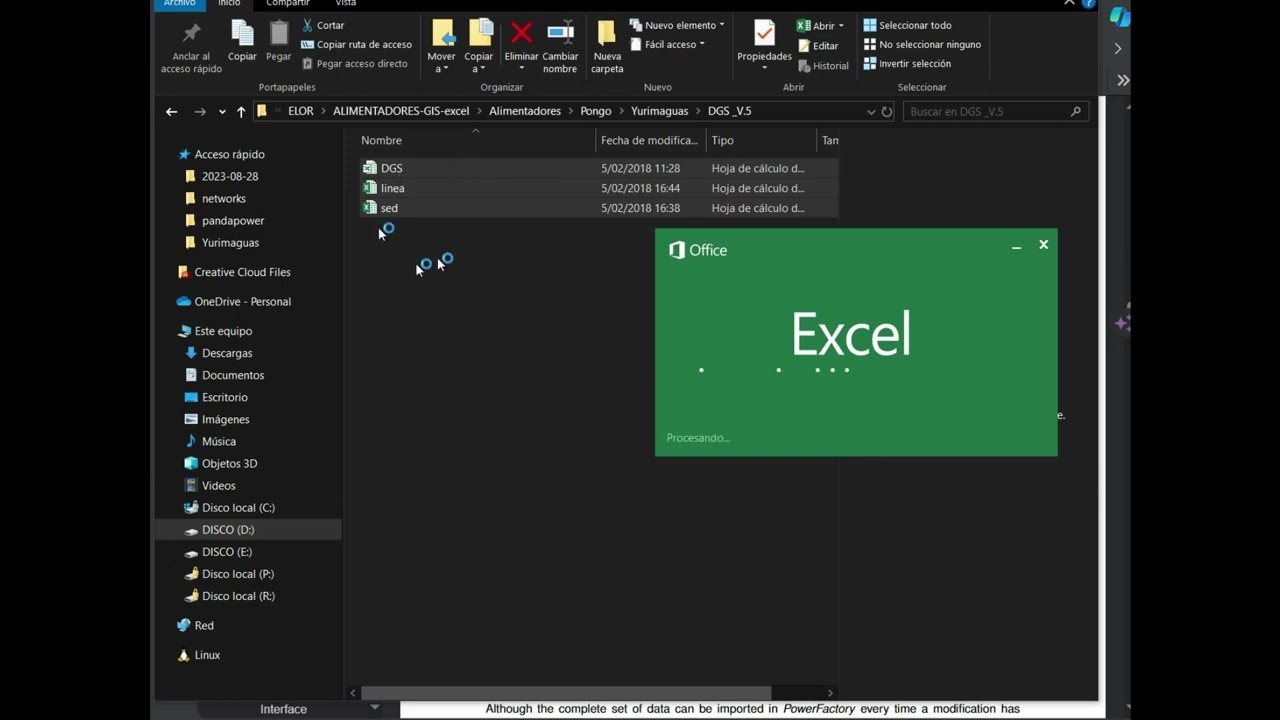Go back with the left arrow
This screenshot has height=720, width=1280.
click(x=171, y=111)
